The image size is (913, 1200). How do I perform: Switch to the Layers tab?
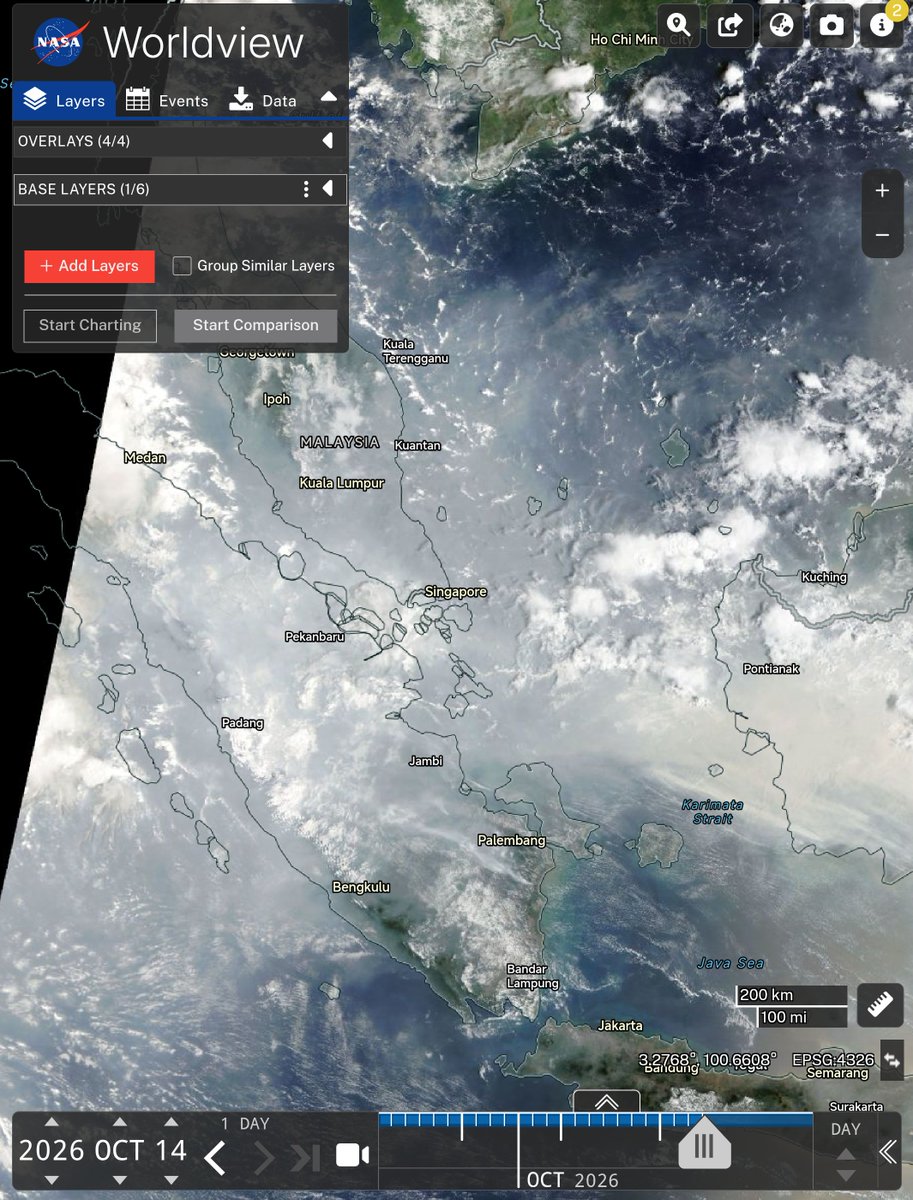65,100
